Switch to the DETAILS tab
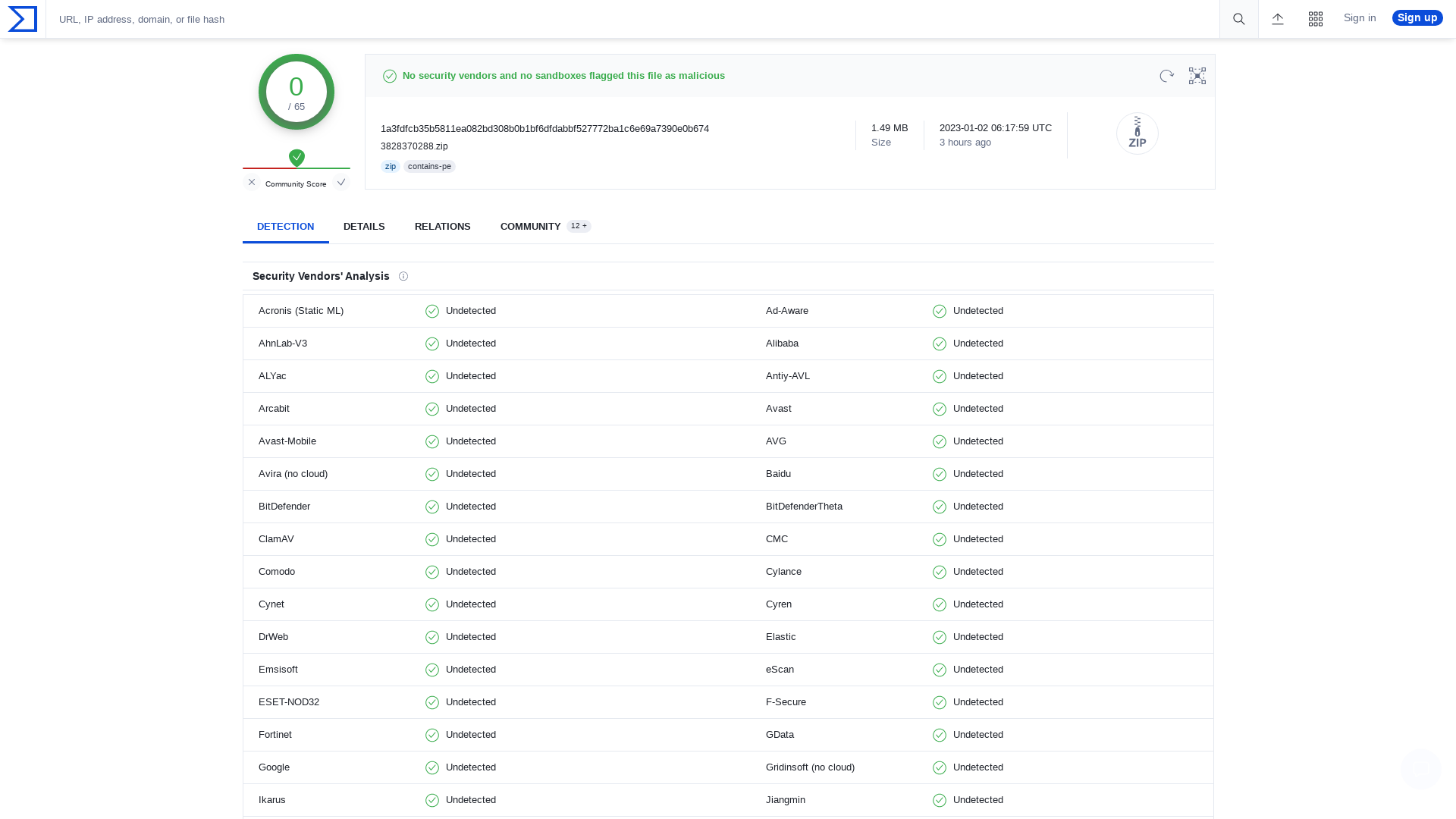This screenshot has width=1456, height=819. (x=364, y=227)
